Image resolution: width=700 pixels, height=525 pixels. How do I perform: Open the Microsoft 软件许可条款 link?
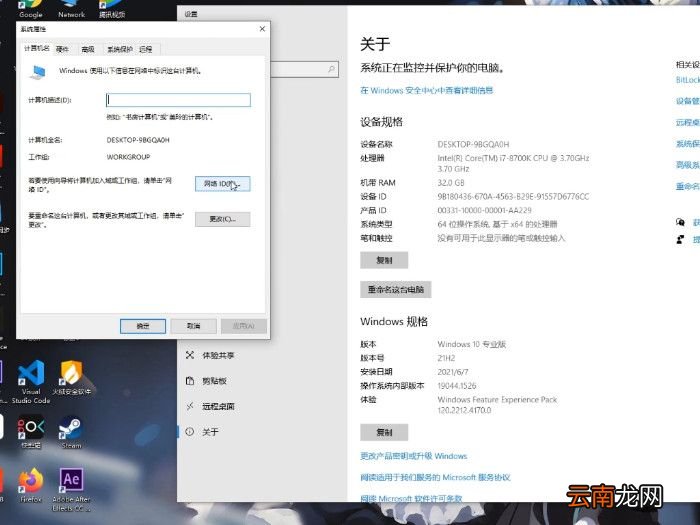(411, 498)
